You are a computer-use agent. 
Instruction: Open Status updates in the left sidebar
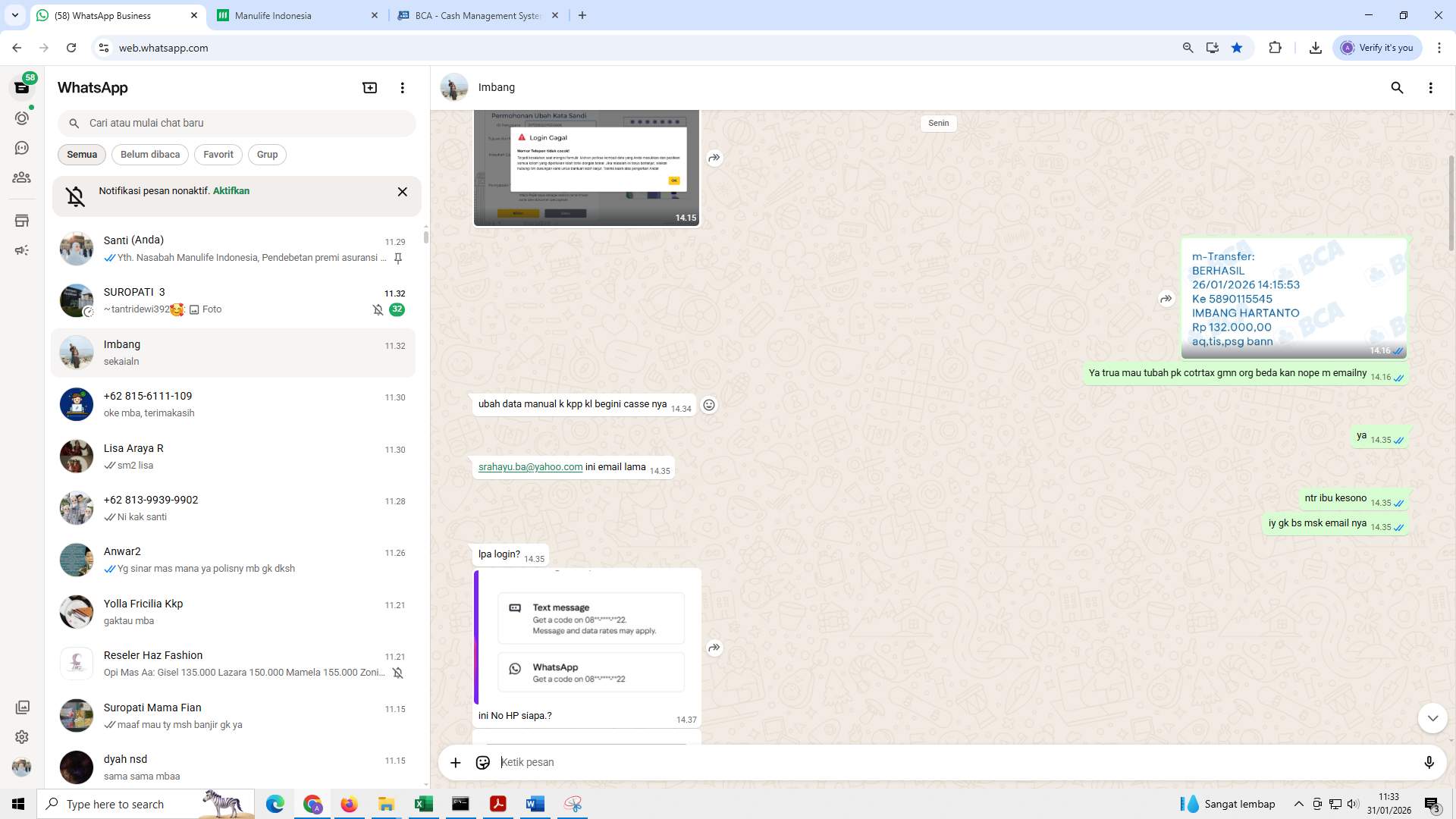(x=22, y=118)
